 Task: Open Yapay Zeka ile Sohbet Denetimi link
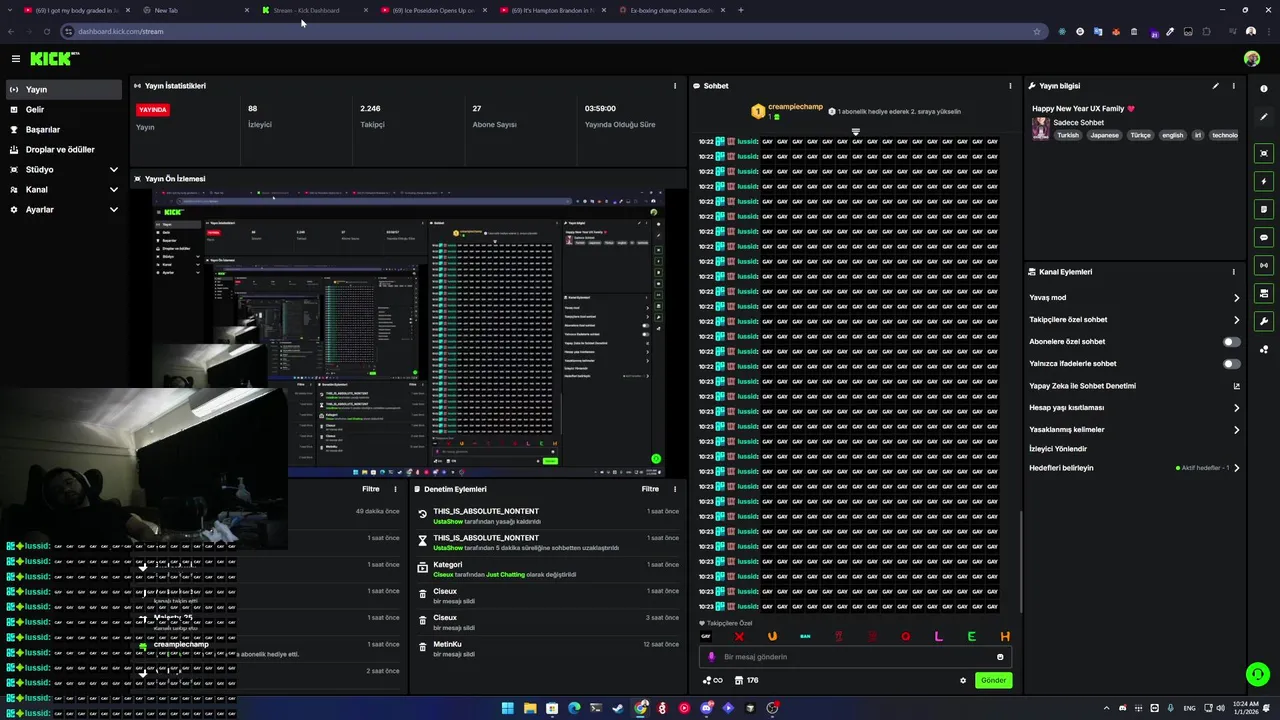[x=1236, y=386]
